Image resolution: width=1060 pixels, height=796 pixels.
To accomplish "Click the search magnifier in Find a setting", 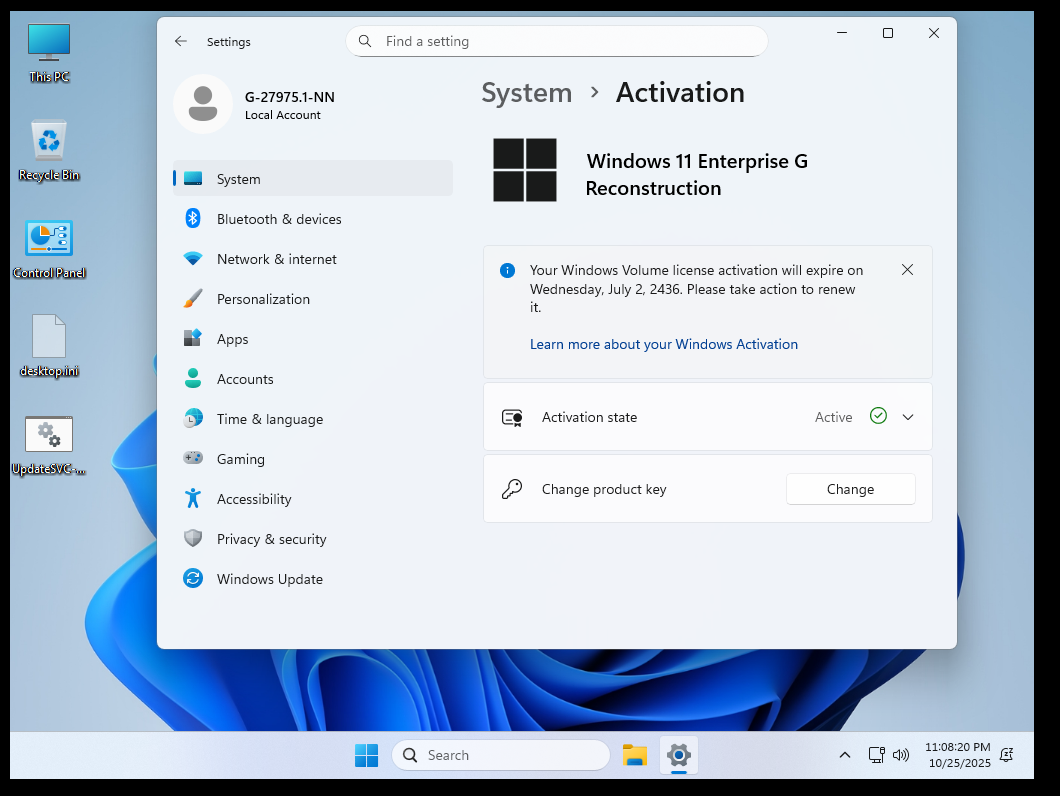I will 365,41.
